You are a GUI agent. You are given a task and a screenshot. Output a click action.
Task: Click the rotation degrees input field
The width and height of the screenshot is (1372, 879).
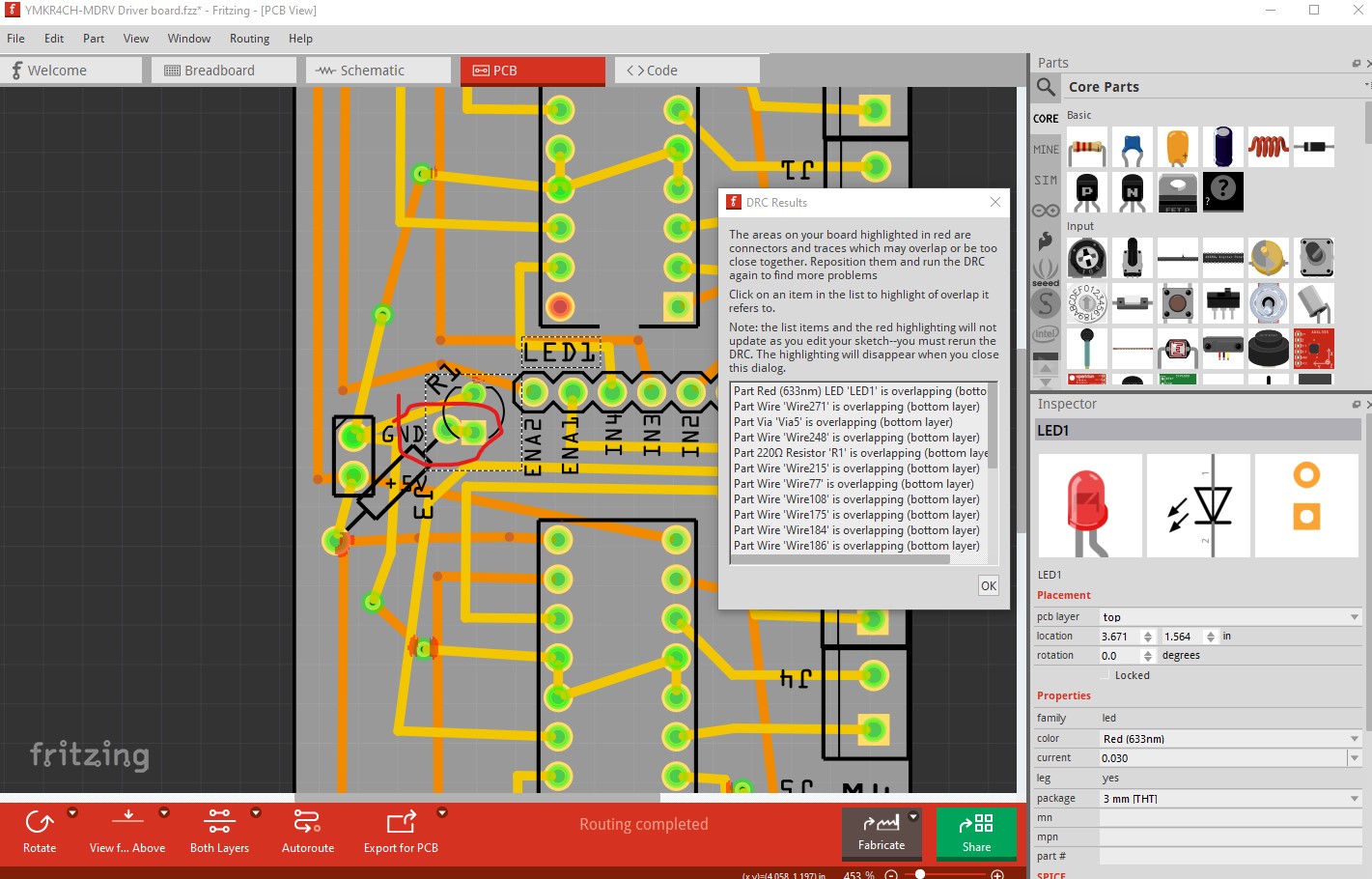tap(1119, 656)
